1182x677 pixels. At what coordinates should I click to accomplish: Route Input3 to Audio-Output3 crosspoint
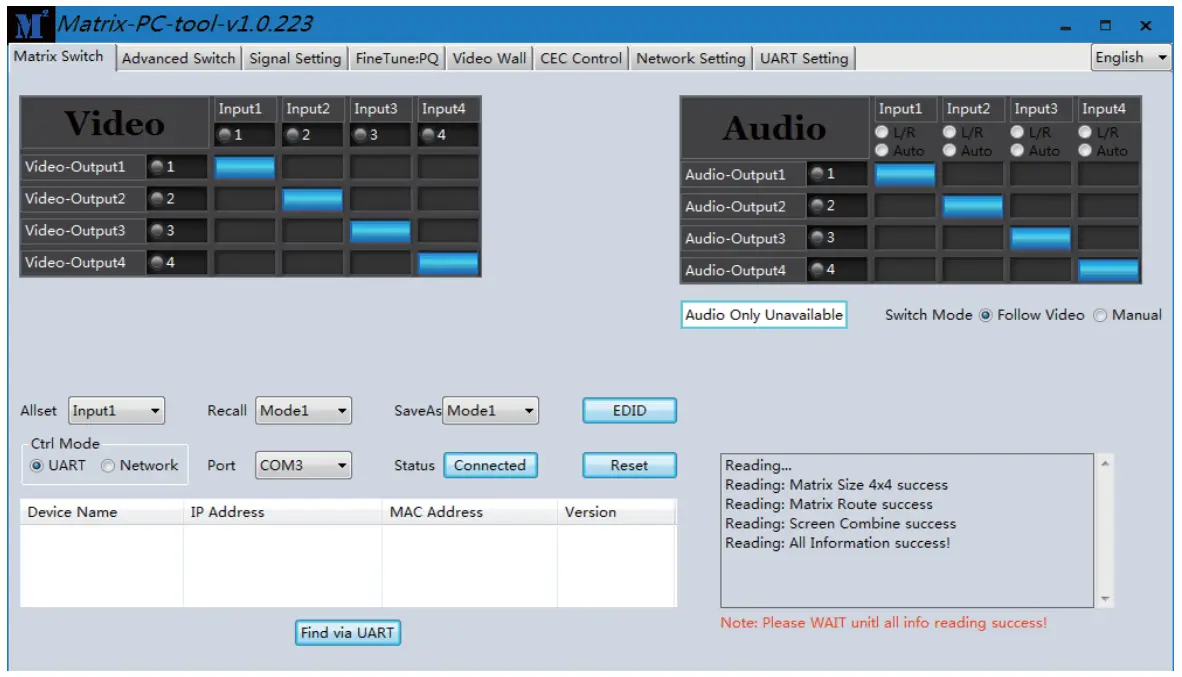(1039, 238)
